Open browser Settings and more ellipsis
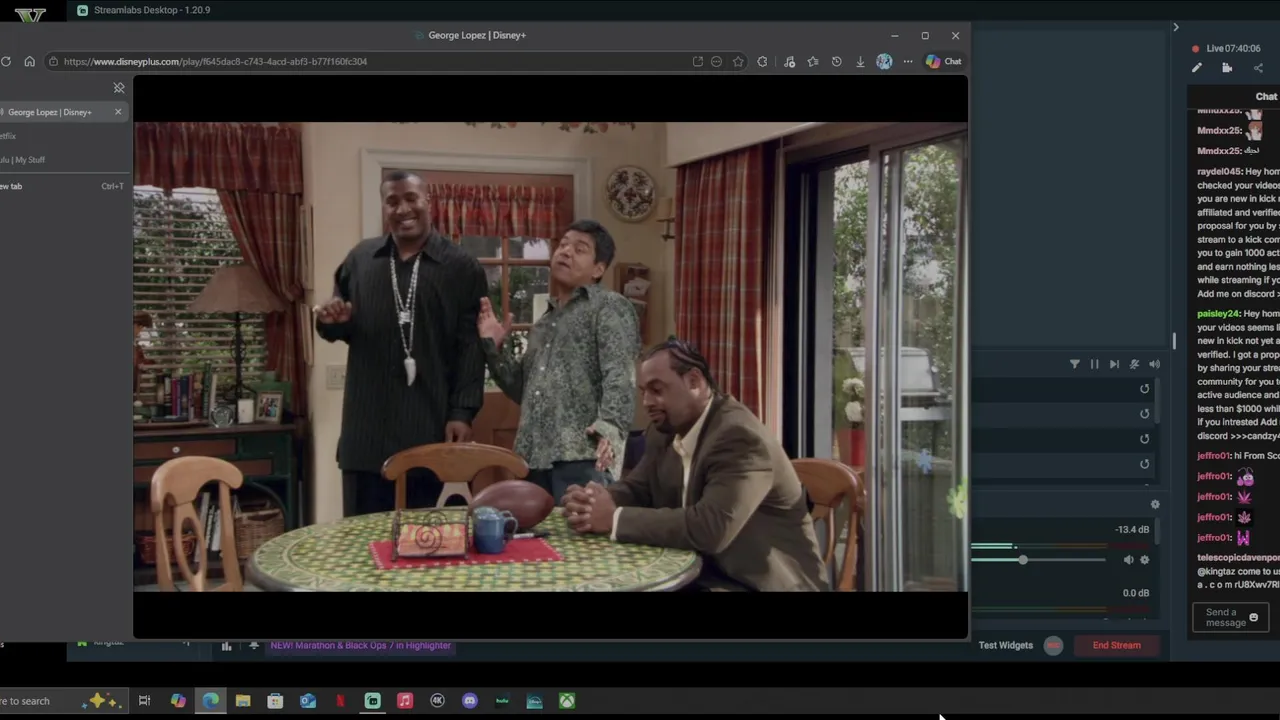This screenshot has height=720, width=1280. pyautogui.click(x=908, y=61)
